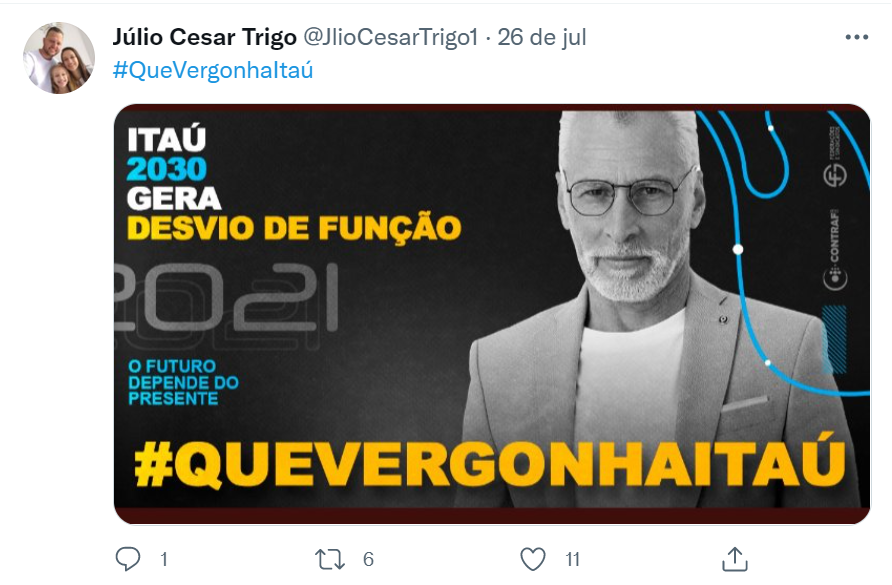Click the CONTRAF logo in the image
Image resolution: width=892 pixels, height=585 pixels.
point(834,249)
